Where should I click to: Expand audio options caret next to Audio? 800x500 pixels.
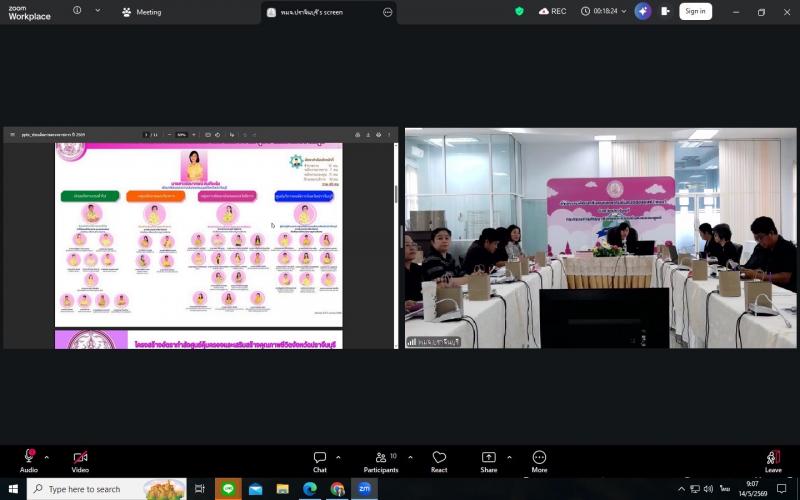point(46,457)
